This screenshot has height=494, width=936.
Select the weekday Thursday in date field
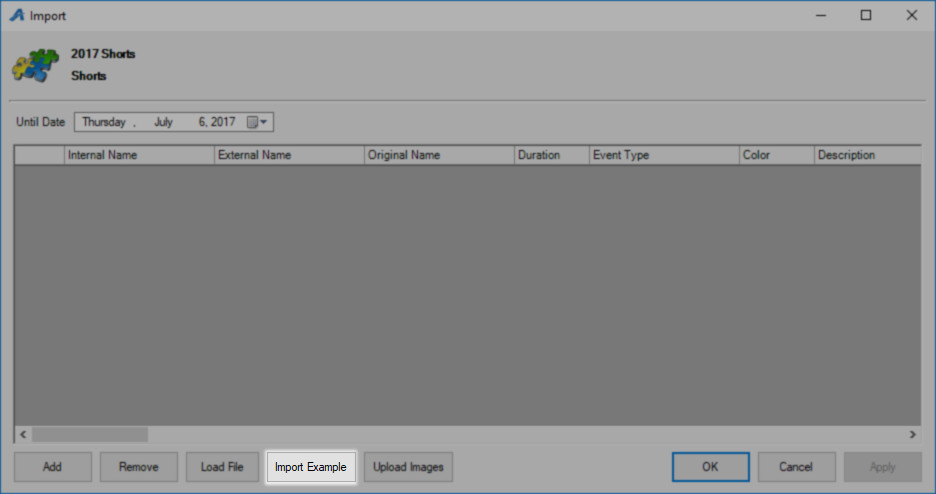(104, 122)
